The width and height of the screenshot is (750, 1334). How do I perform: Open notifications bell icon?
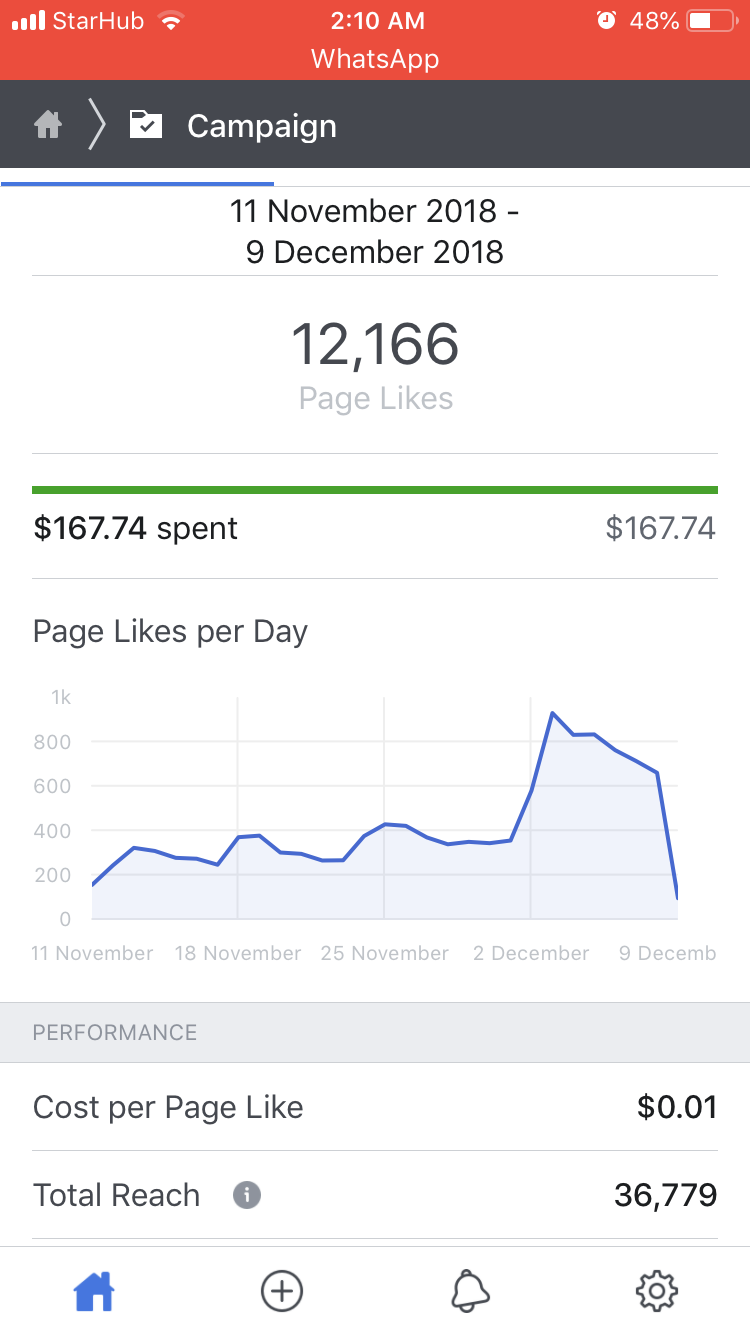[470, 1291]
